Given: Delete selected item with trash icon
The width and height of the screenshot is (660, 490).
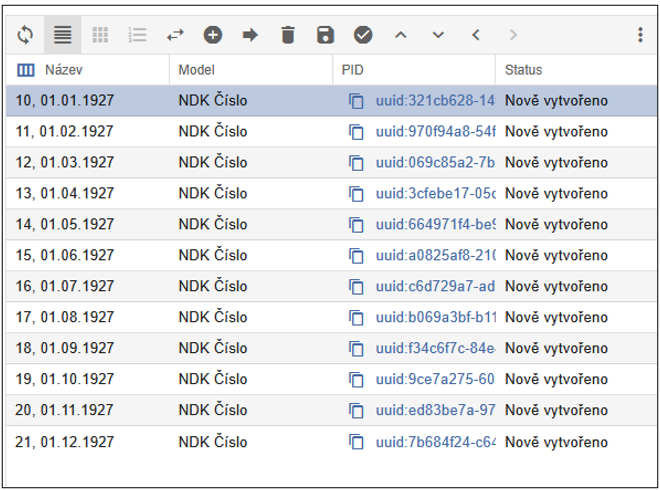Looking at the screenshot, I should (x=288, y=35).
